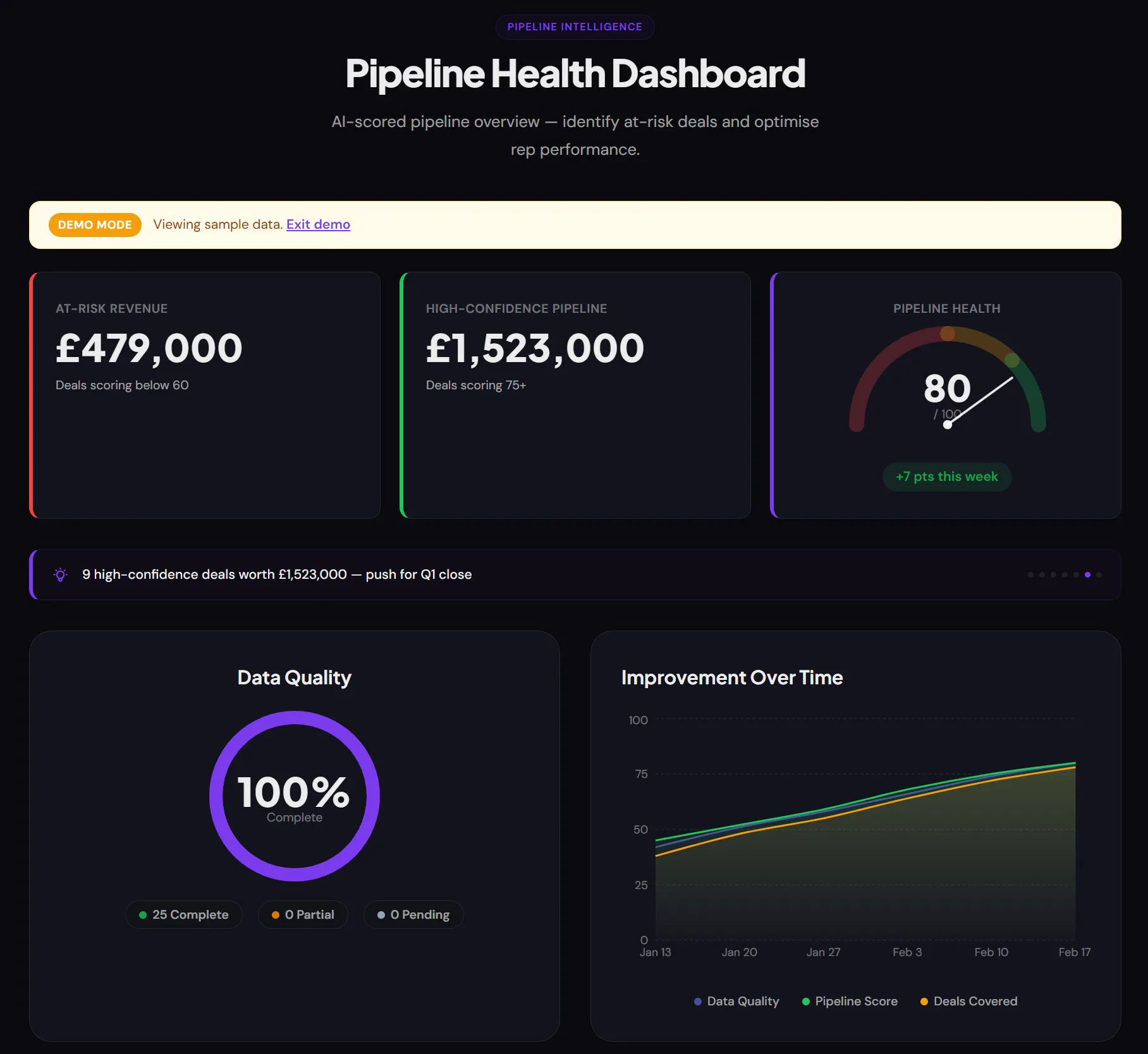Toggle the Deals Covered chart series
This screenshot has width=1148, height=1054.
point(968,1002)
